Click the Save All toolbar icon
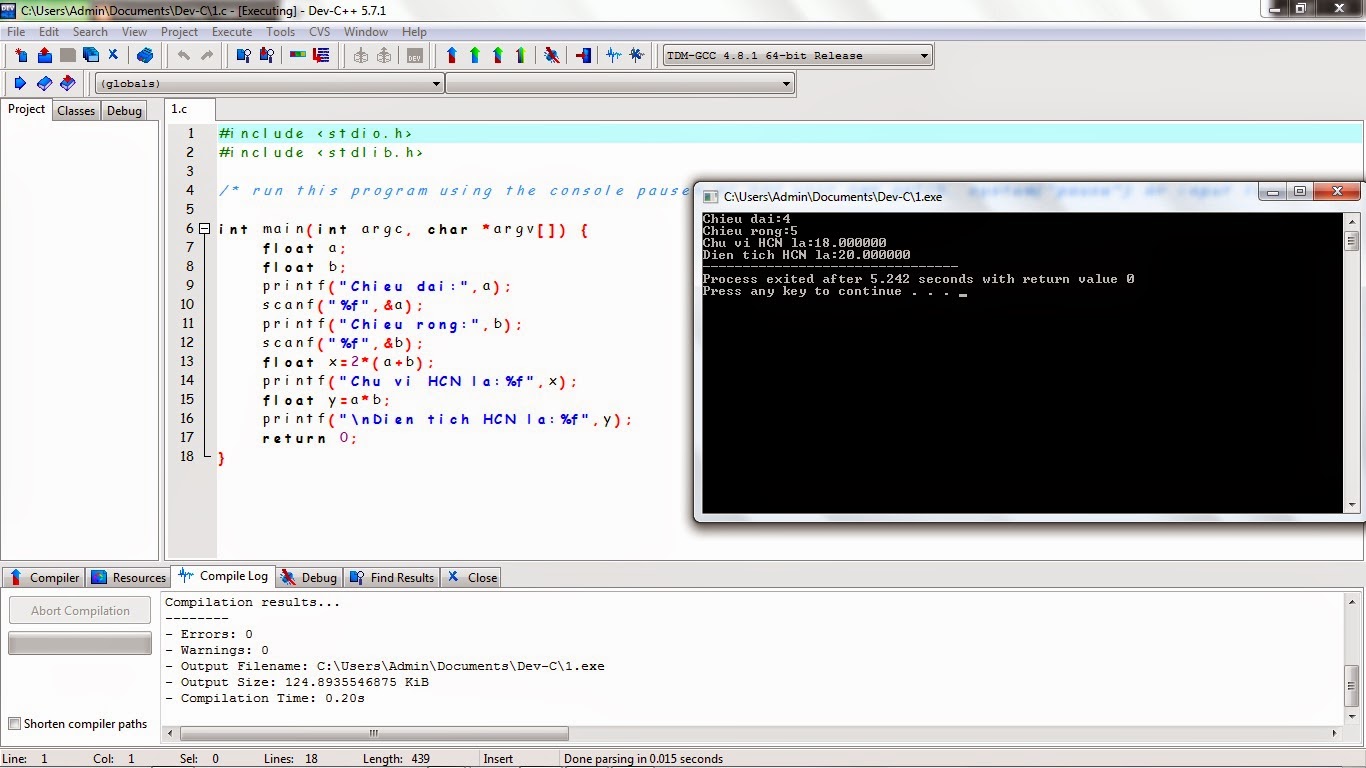This screenshot has width=1366, height=768. tap(90, 56)
